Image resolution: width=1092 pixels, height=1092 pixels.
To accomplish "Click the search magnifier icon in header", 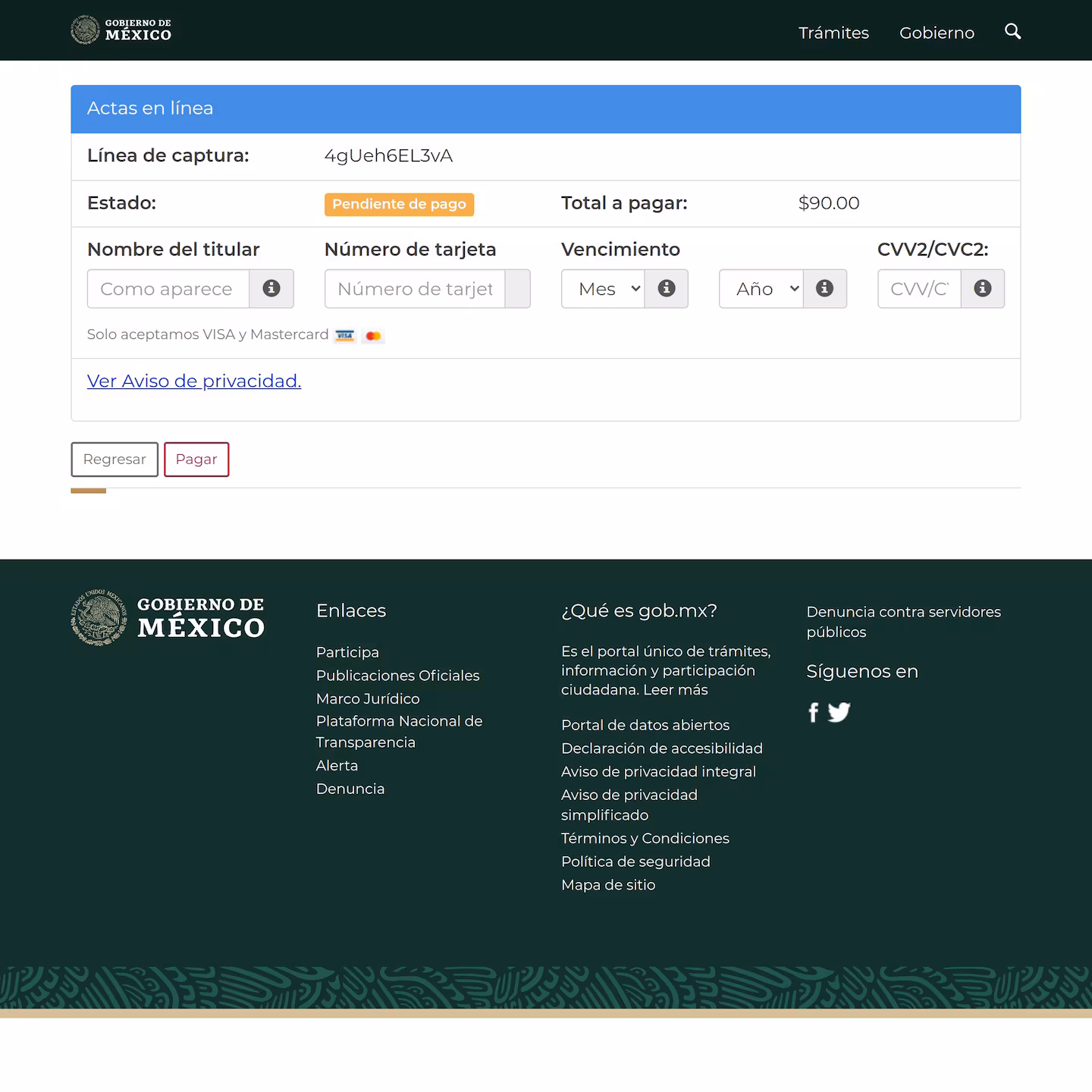I will pyautogui.click(x=1012, y=32).
